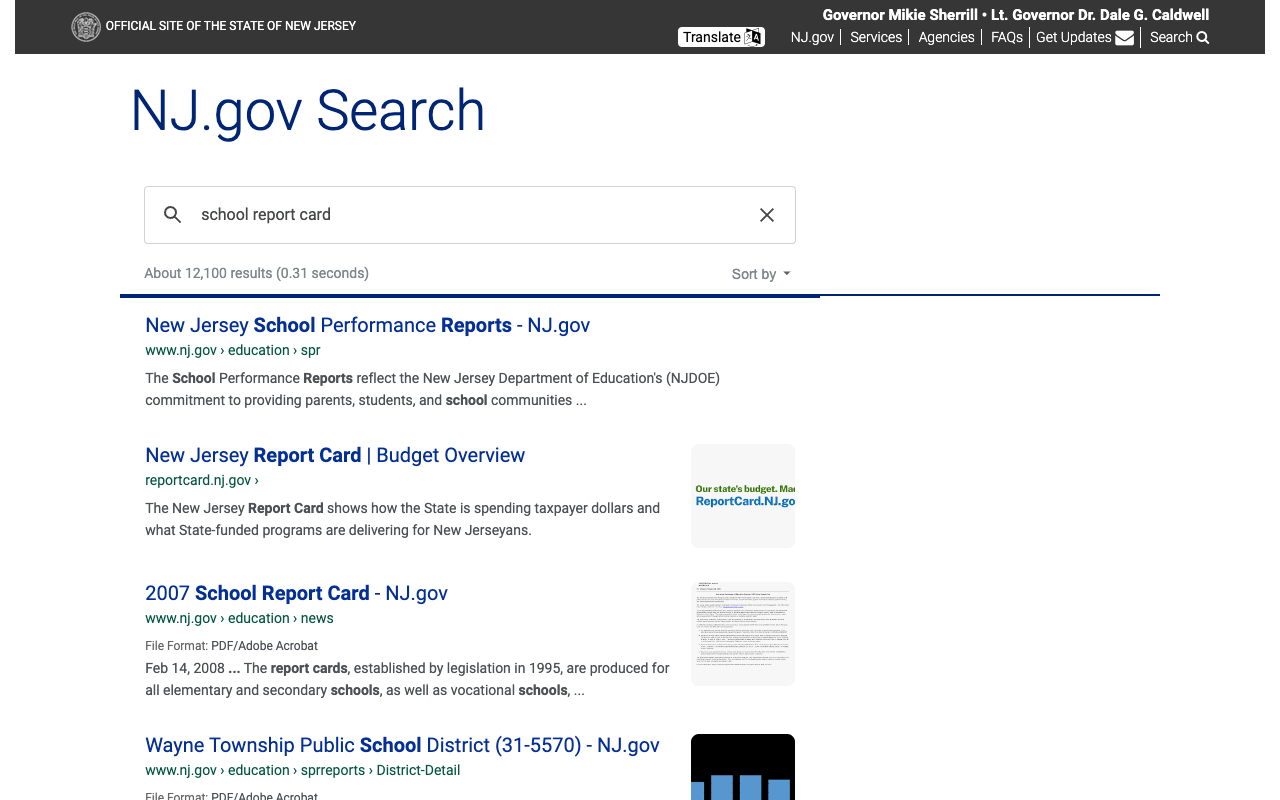Open NJ.gov header link
The image size is (1280, 800).
[x=812, y=37]
